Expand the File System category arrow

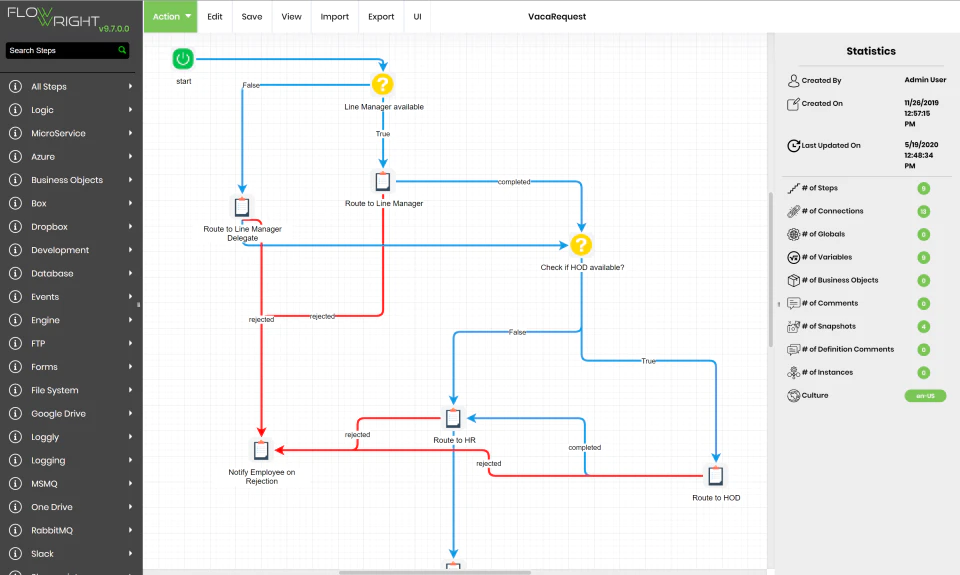click(x=130, y=390)
